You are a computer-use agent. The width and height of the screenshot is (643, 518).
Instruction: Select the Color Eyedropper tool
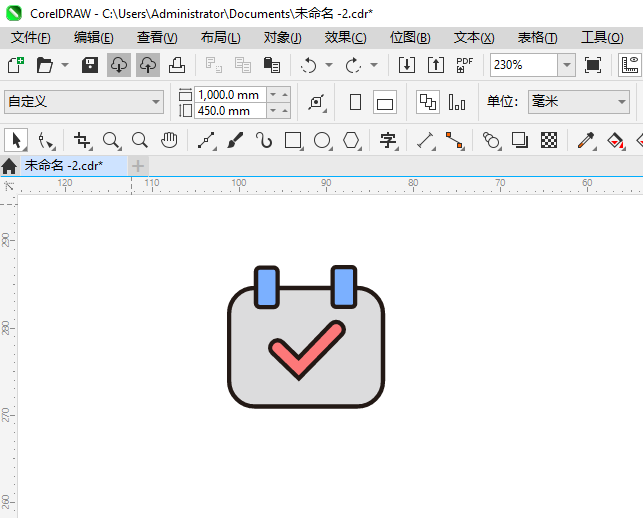586,140
